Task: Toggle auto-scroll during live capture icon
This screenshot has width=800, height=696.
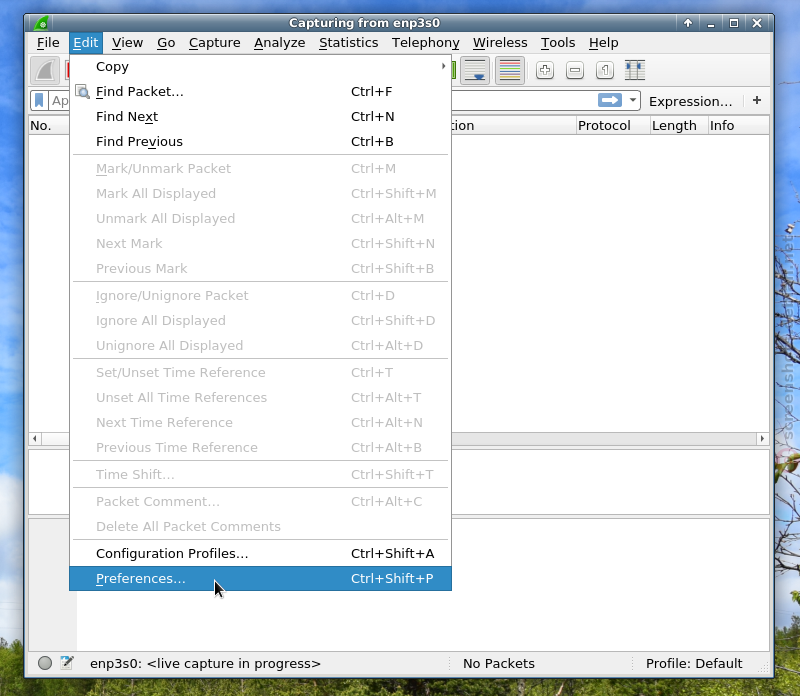Action: point(475,70)
